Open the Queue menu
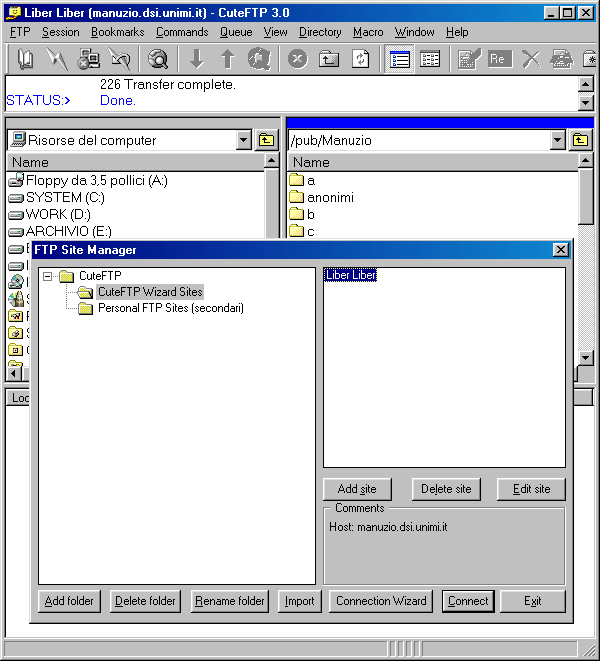 (236, 32)
